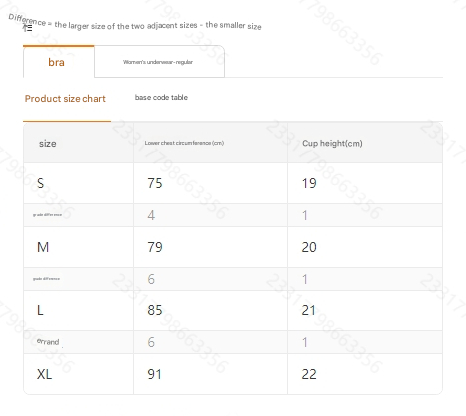Click the grade difference value 4

pyautogui.click(x=151, y=215)
